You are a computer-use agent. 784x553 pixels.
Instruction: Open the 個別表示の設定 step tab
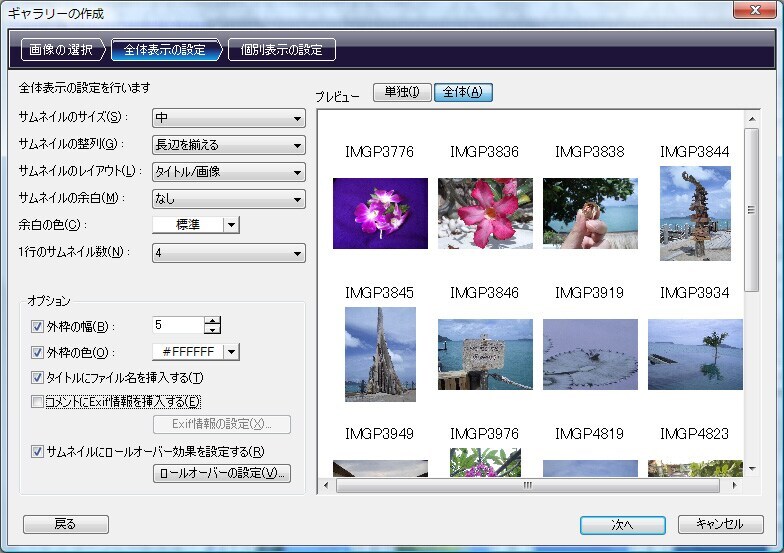(282, 50)
